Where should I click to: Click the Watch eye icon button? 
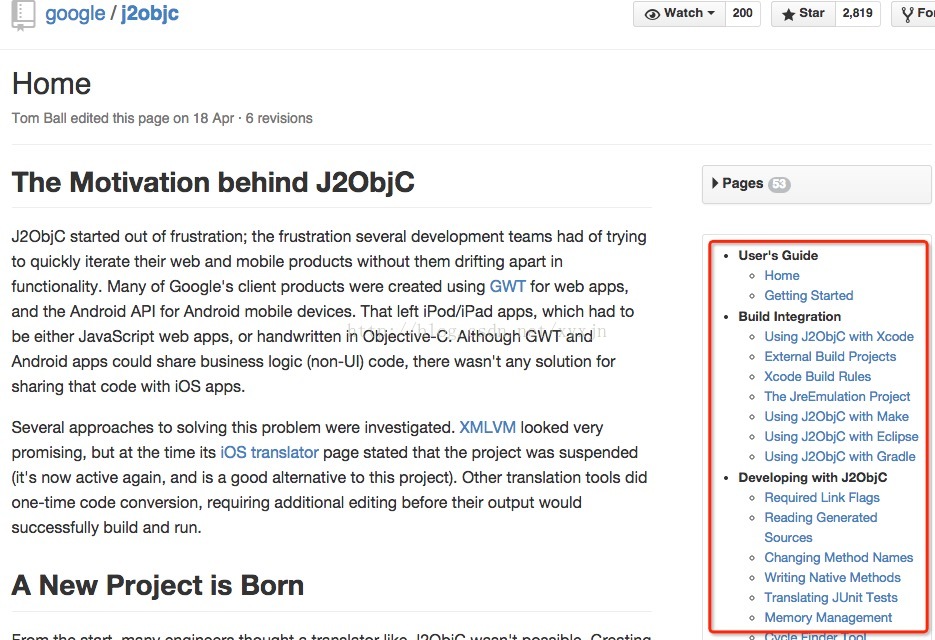679,13
